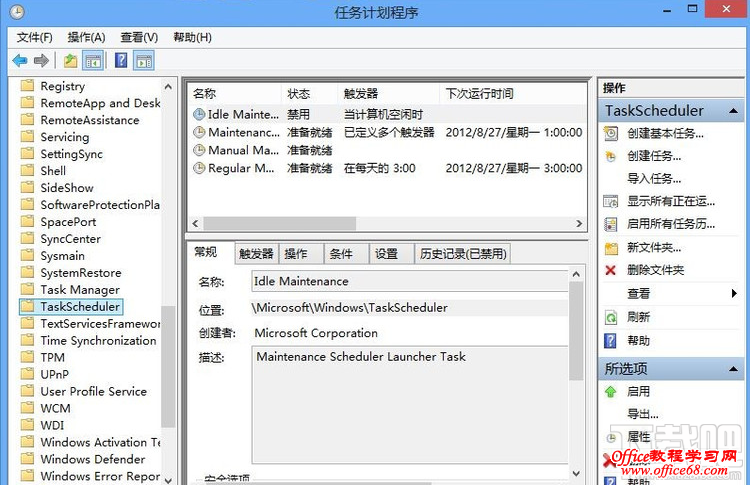This screenshot has height=485, width=750.
Task: Click the Registry folder icon in tree
Action: (27, 86)
